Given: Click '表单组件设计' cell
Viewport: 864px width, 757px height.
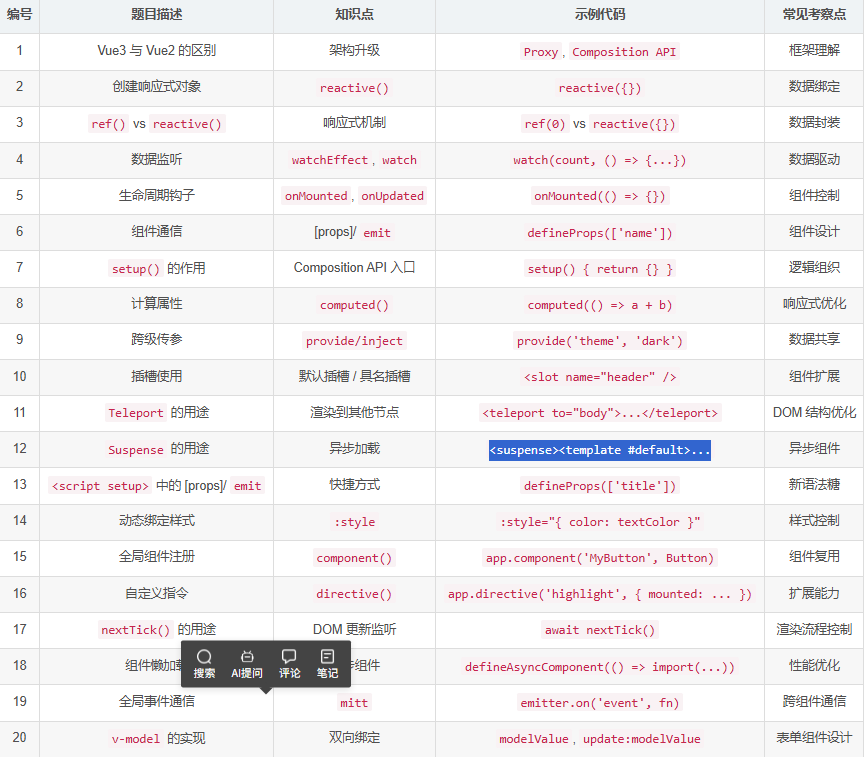Looking at the screenshot, I should click(814, 738).
